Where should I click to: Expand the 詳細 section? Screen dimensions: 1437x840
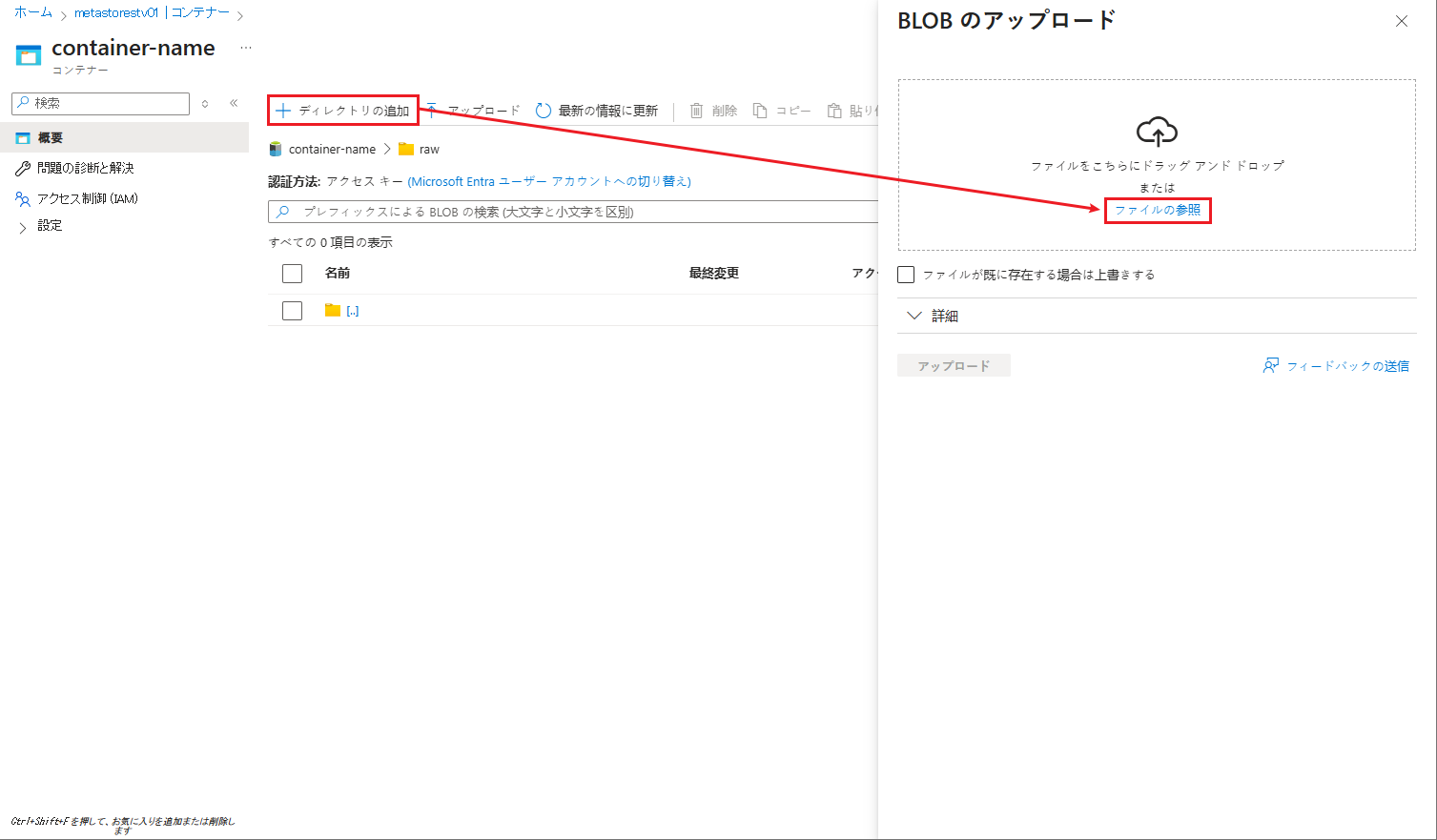point(914,316)
